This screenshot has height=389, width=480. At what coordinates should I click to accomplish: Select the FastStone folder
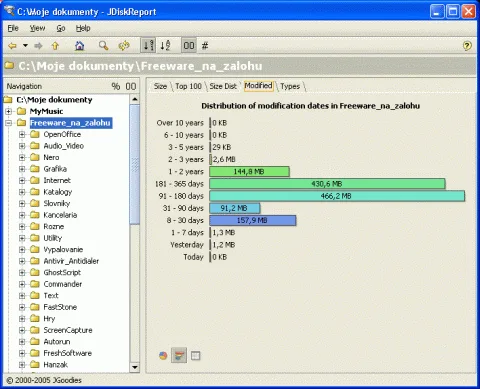point(60,307)
